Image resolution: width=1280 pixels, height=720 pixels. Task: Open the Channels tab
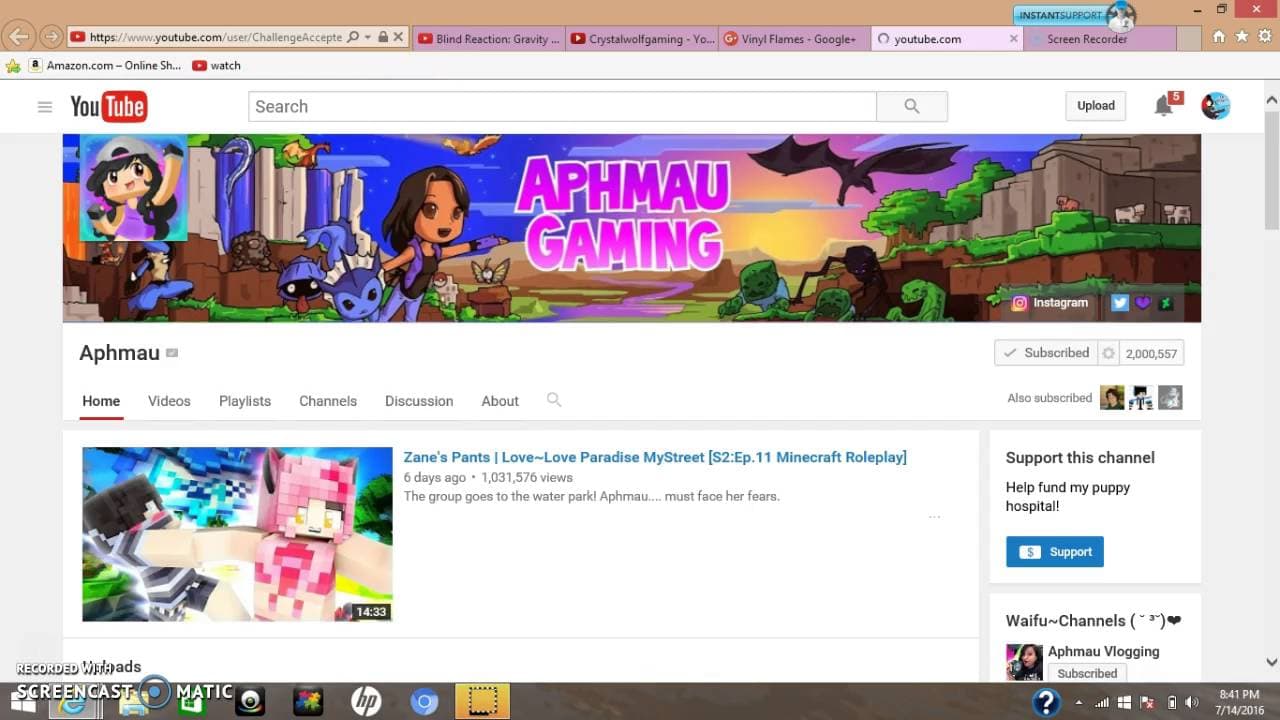[x=328, y=401]
